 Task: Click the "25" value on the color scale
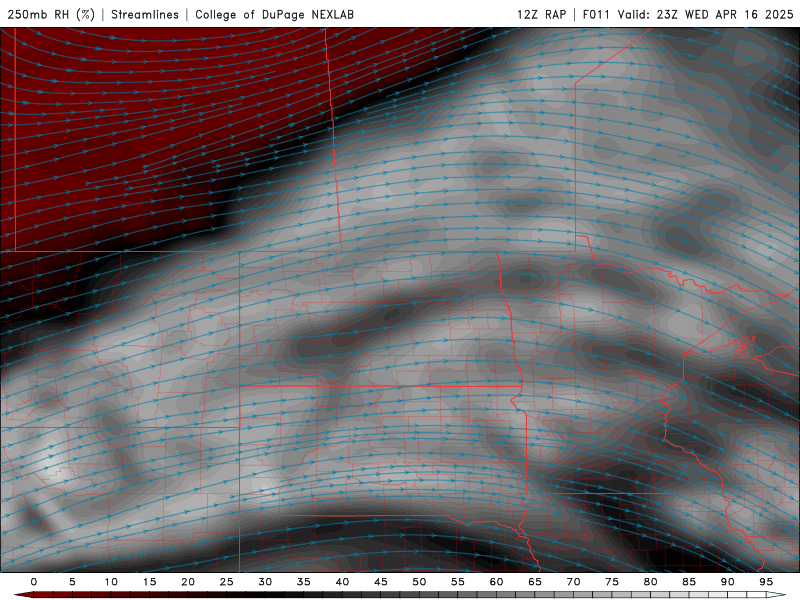(x=227, y=582)
